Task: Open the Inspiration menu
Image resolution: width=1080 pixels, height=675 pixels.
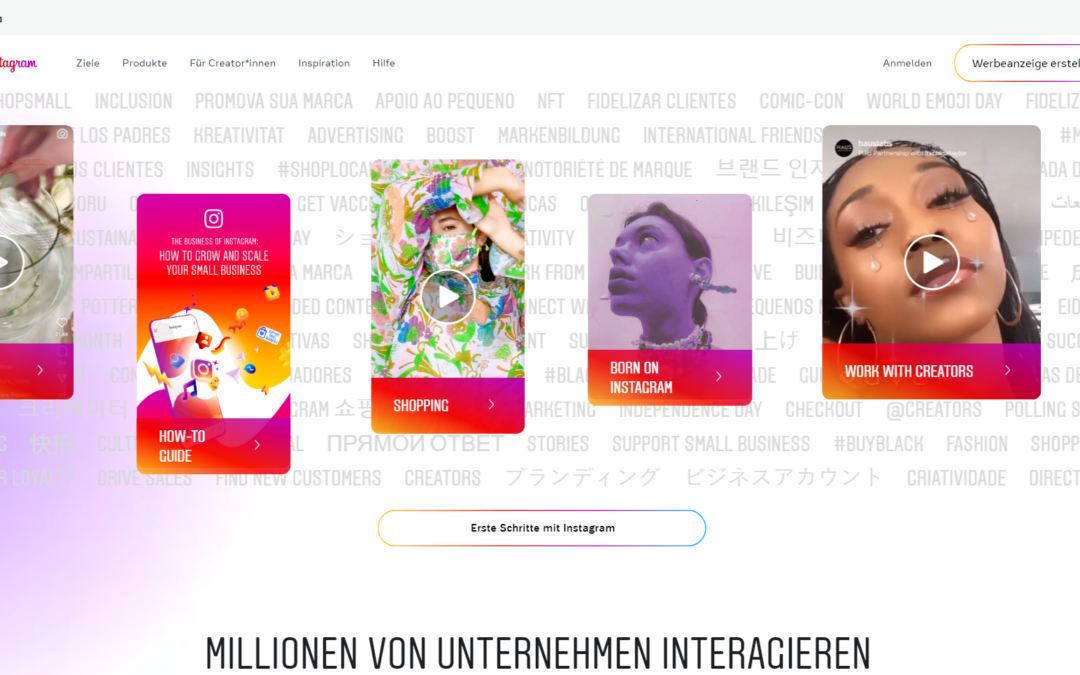Action: point(324,63)
